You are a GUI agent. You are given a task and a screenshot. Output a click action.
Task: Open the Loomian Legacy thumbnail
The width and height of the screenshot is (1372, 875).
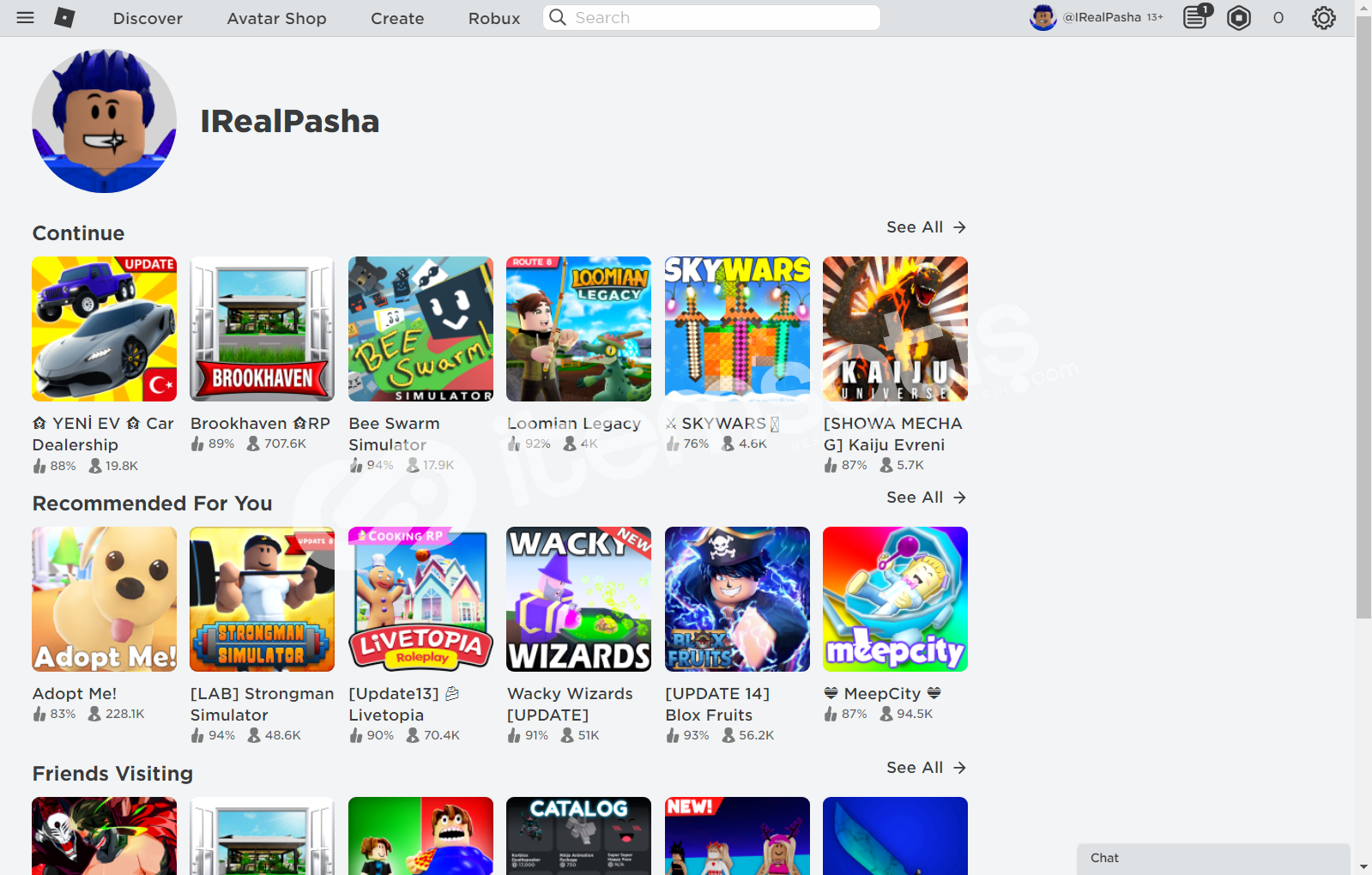point(579,329)
